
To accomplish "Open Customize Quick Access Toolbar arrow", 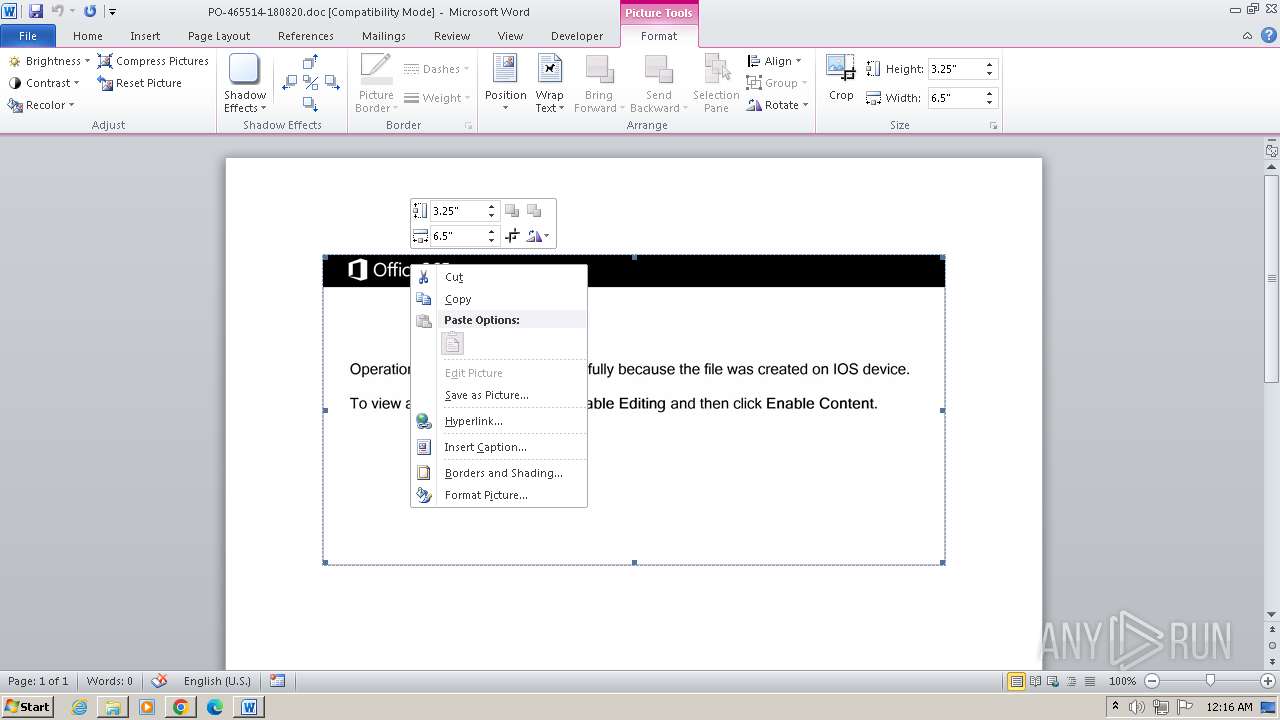I will 112,12.
